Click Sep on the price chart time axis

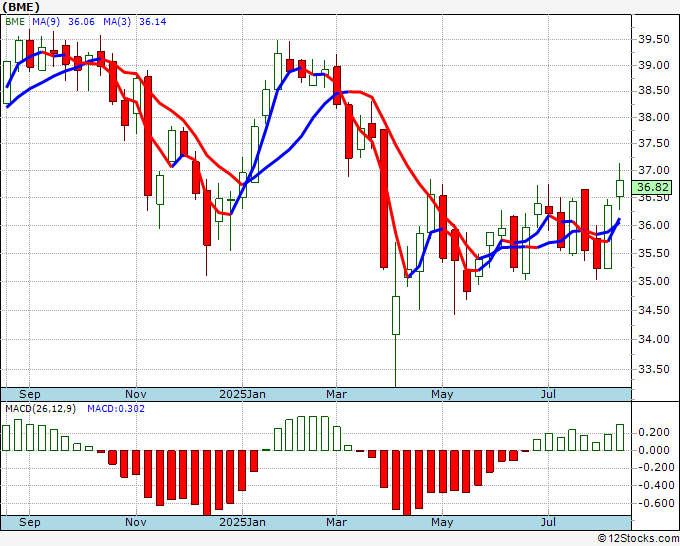click(29, 394)
